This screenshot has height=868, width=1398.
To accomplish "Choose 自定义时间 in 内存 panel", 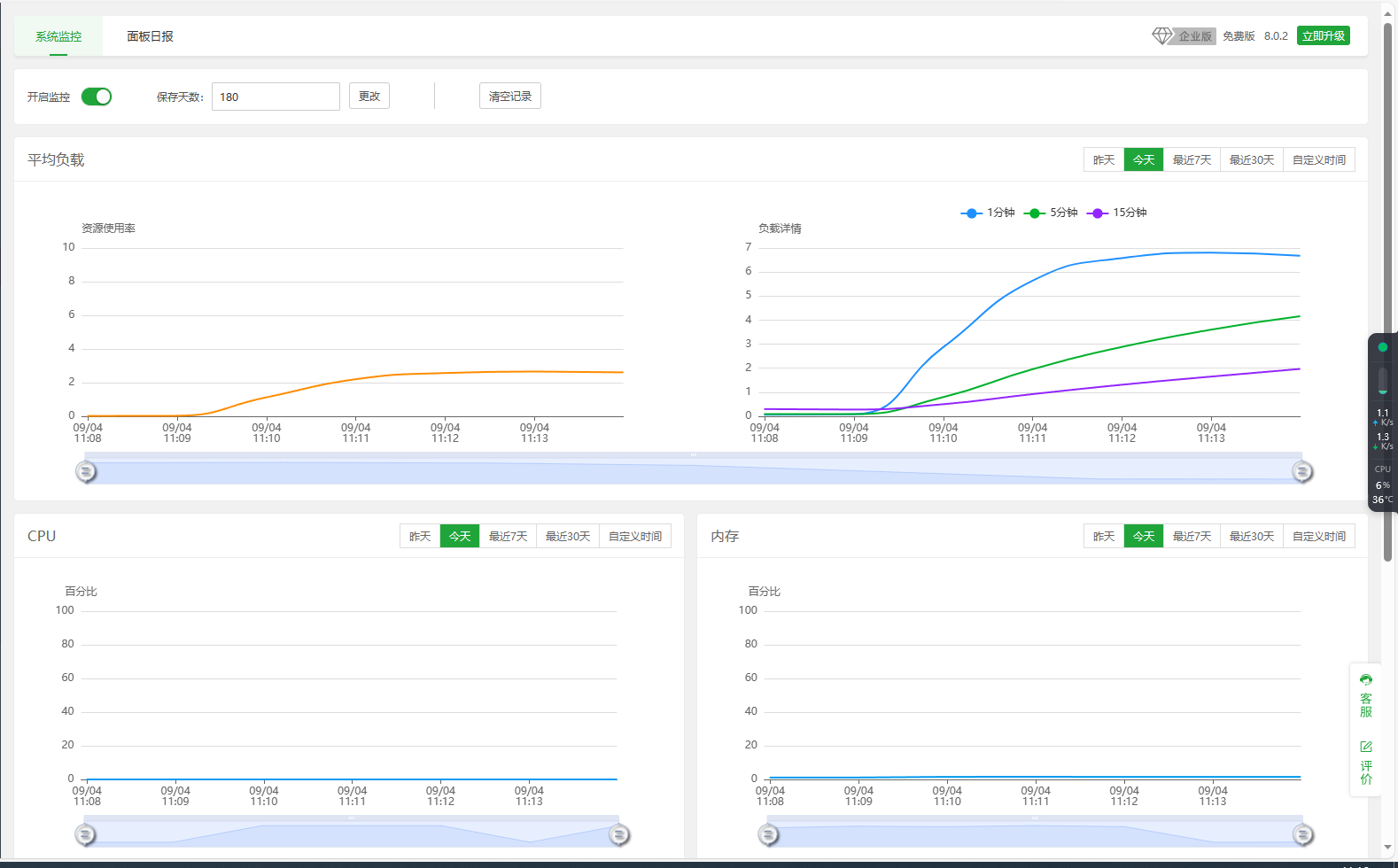I will point(1319,536).
